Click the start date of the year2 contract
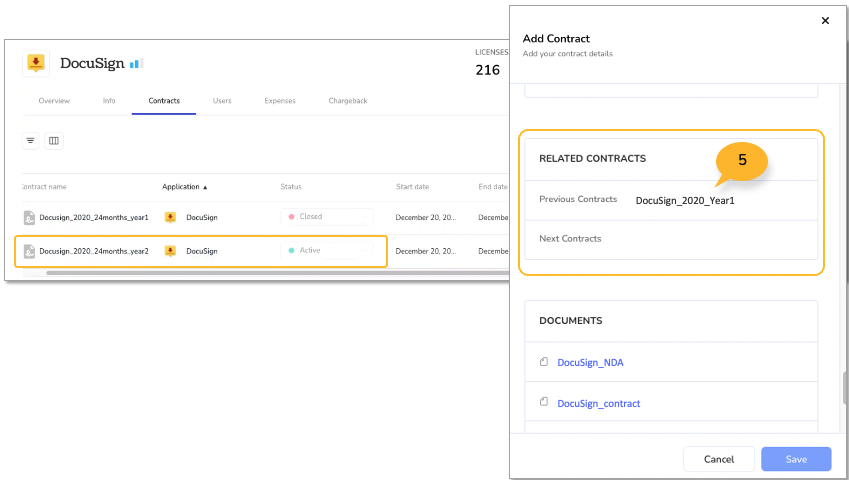This screenshot has height=480, width=849. click(x=426, y=251)
